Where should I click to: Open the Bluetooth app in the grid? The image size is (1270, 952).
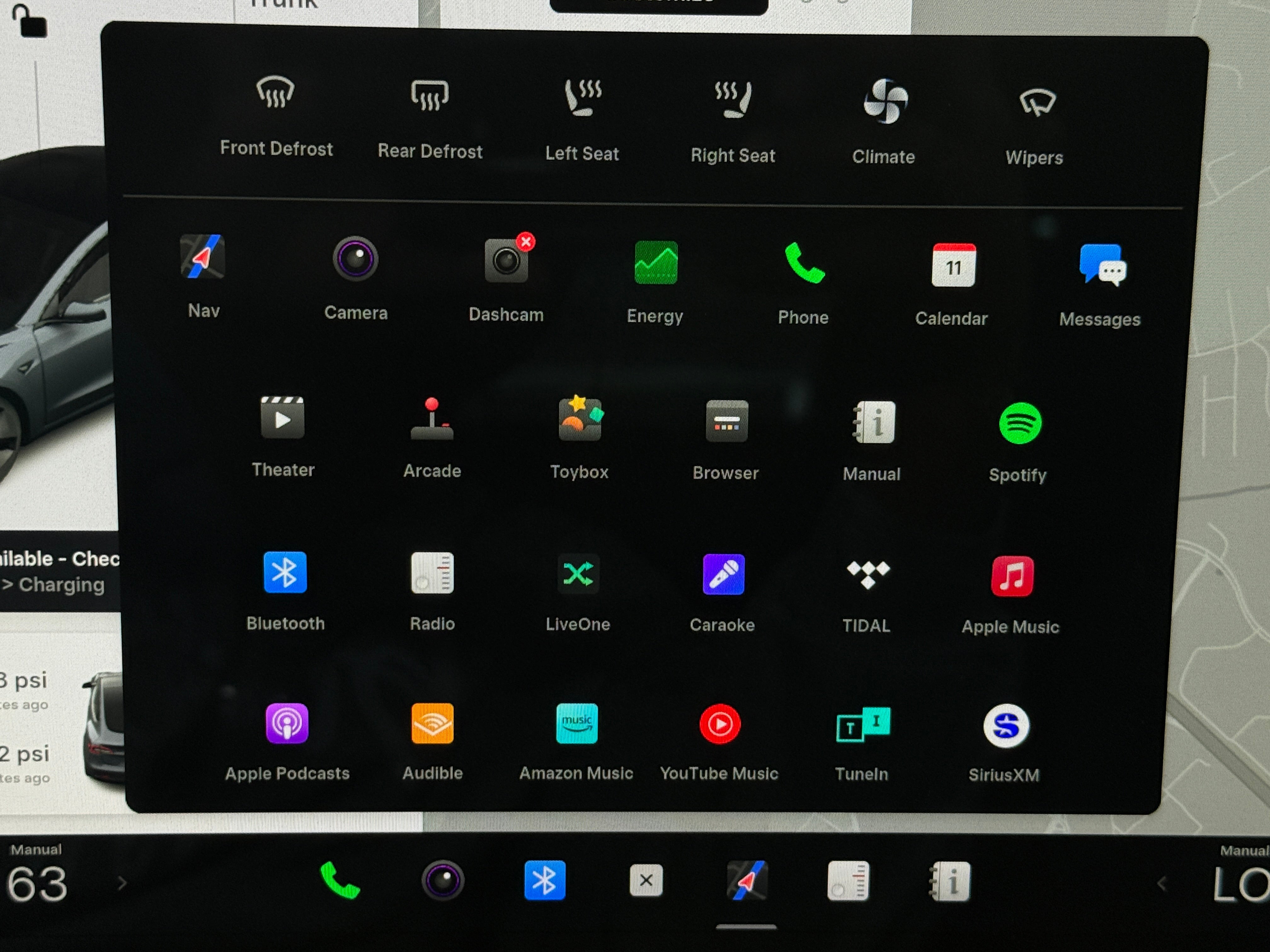pyautogui.click(x=285, y=572)
